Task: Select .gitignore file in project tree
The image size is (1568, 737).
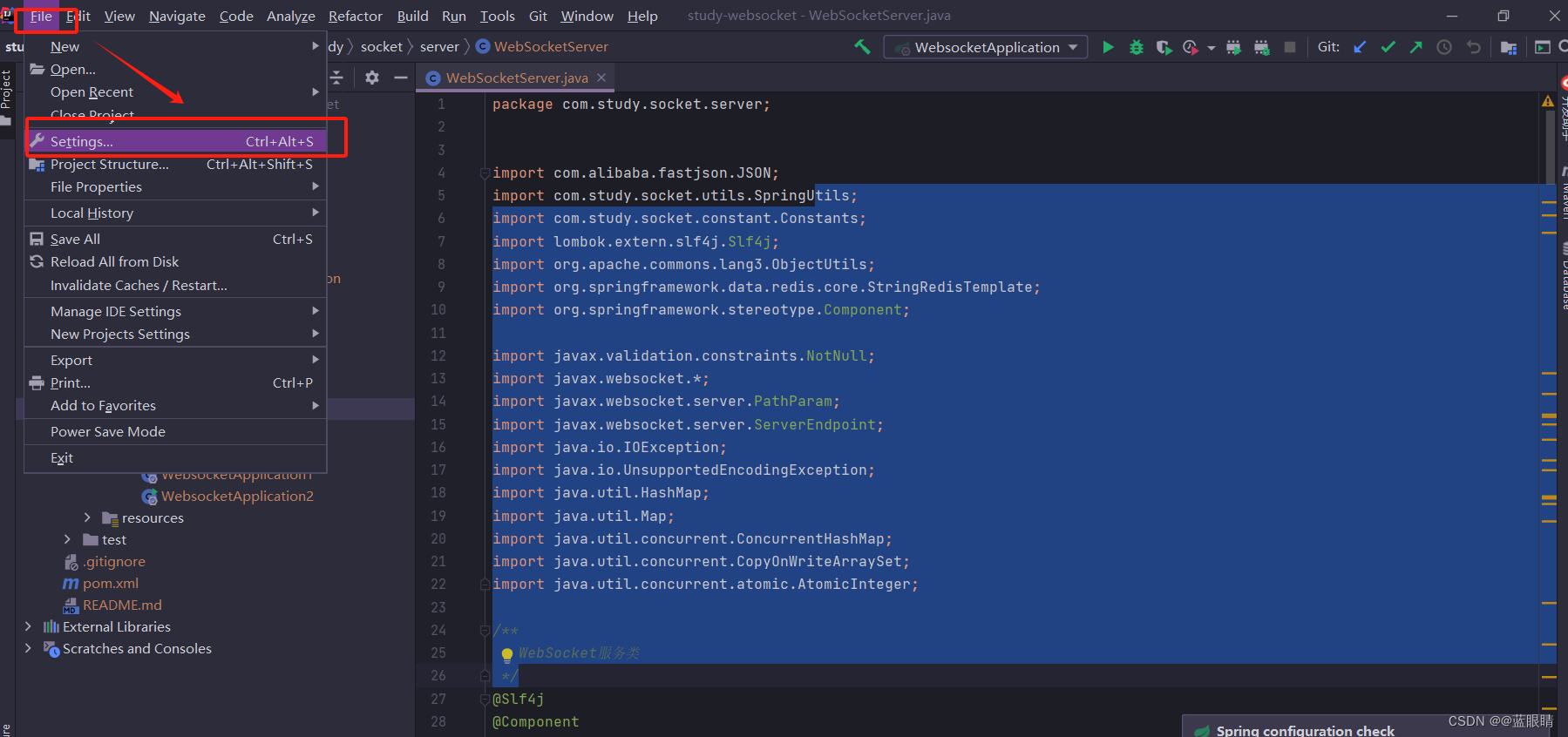Action: 114,561
